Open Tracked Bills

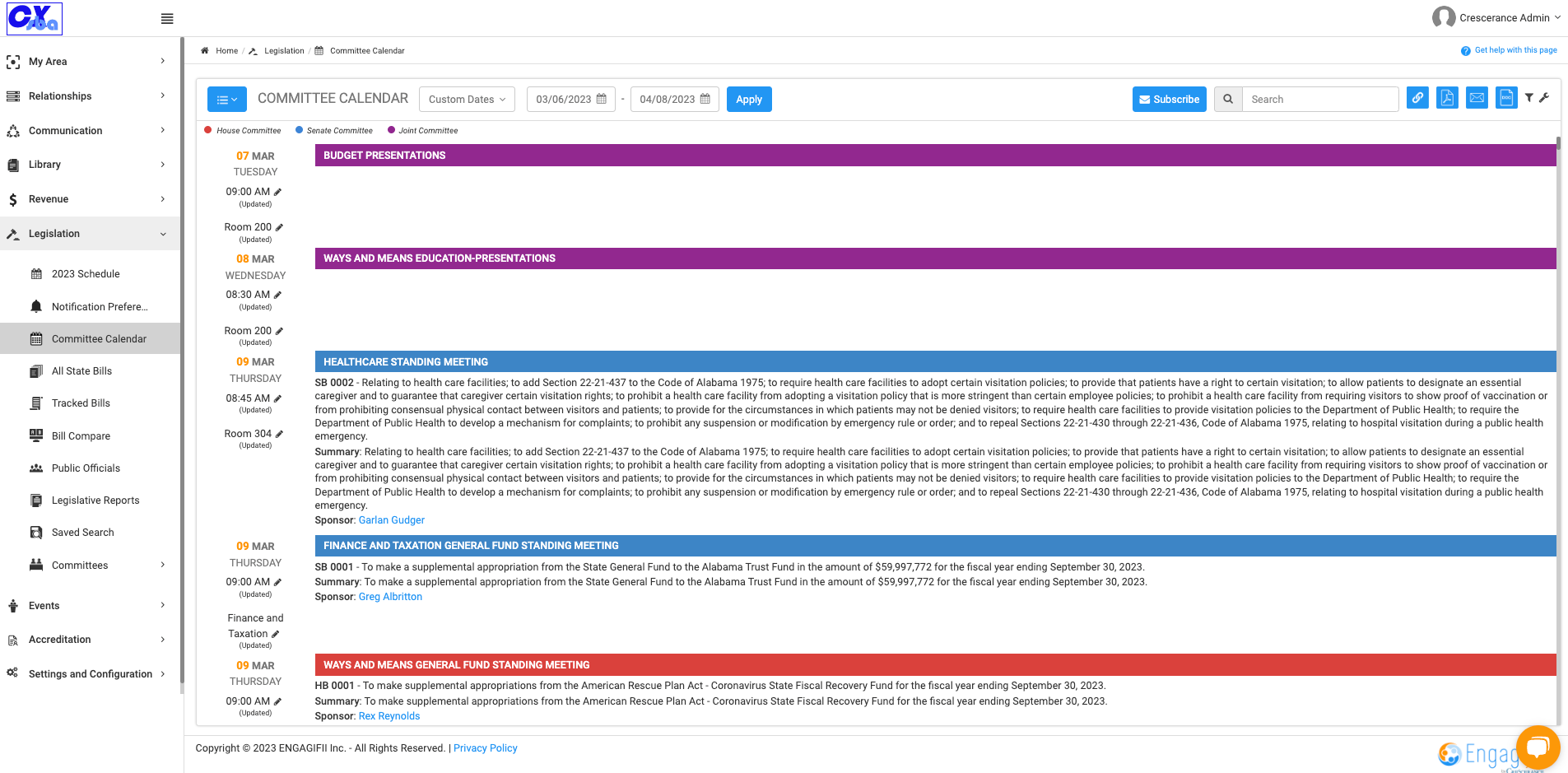pyautogui.click(x=81, y=403)
